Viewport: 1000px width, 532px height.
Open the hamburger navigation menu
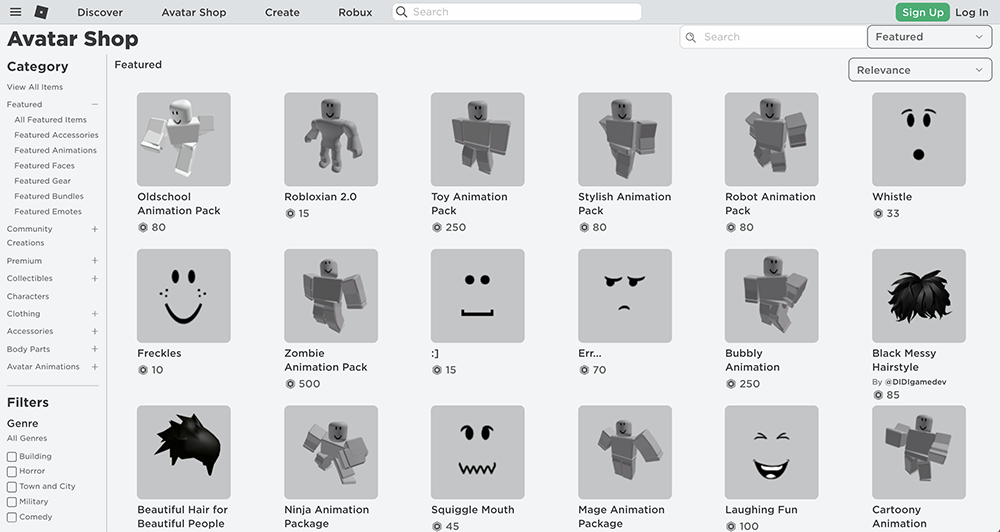coord(16,12)
